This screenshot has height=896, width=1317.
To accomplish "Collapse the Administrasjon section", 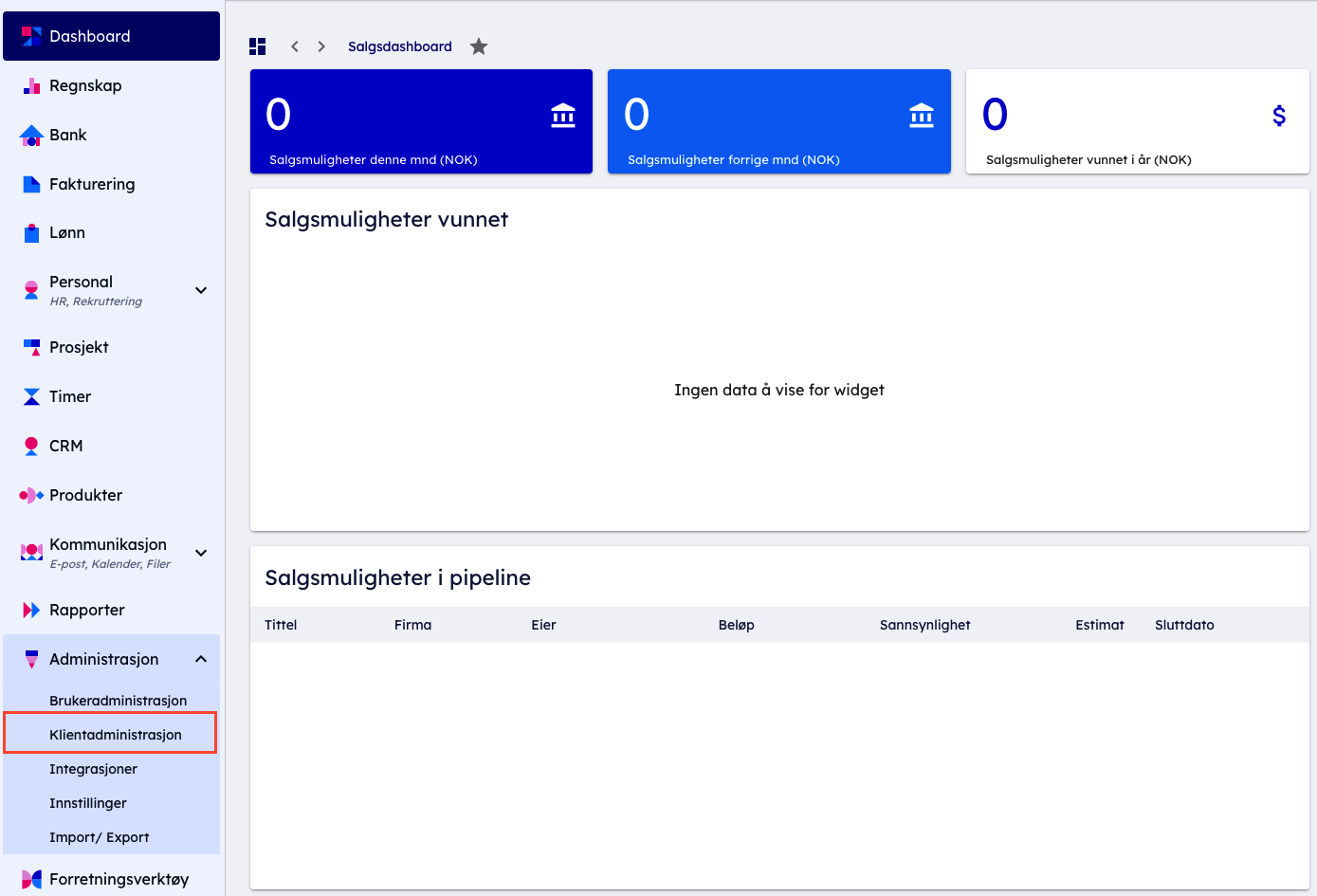I will click(x=201, y=659).
